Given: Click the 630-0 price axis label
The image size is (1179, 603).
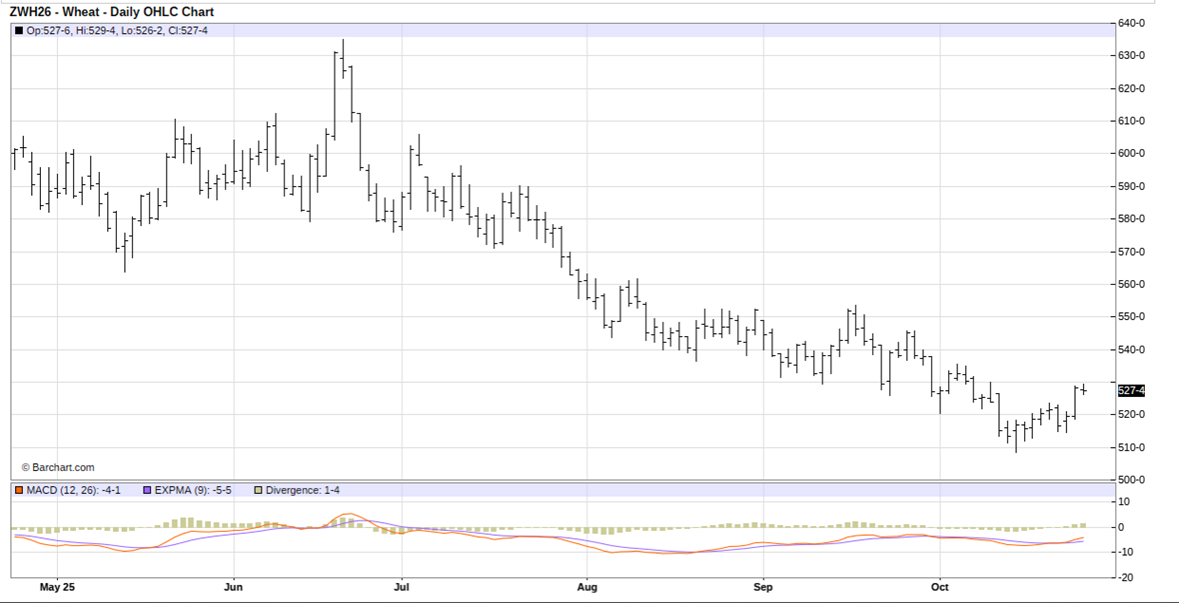Looking at the screenshot, I should [x=1132, y=56].
